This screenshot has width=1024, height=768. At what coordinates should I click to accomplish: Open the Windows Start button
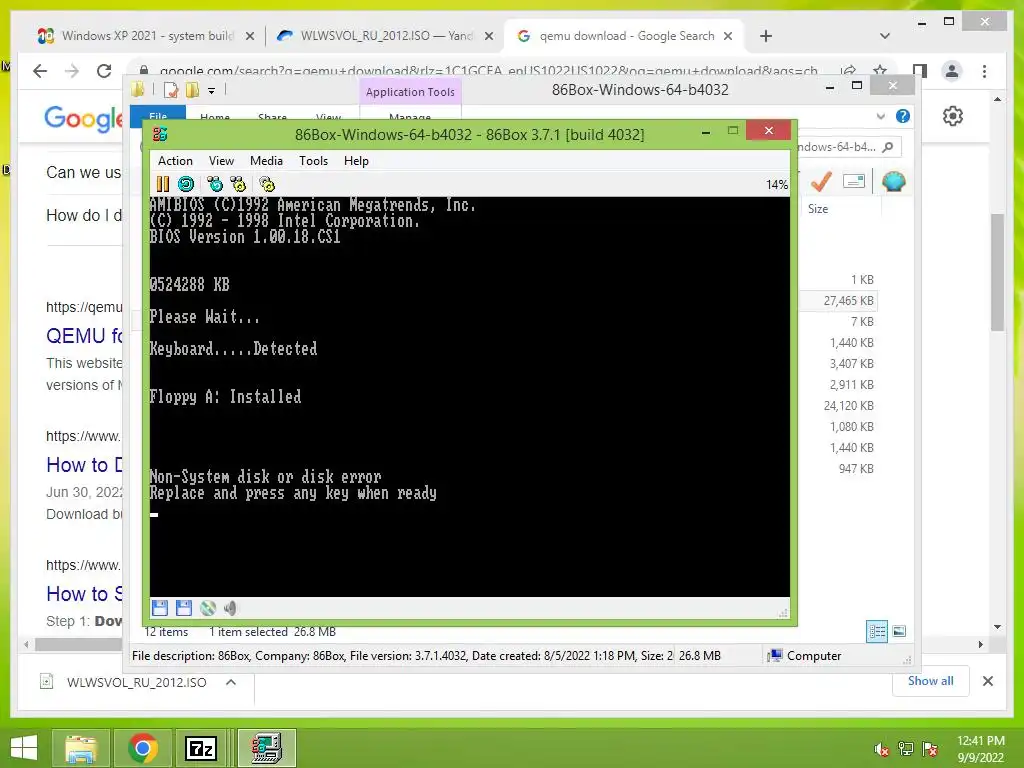click(x=24, y=748)
